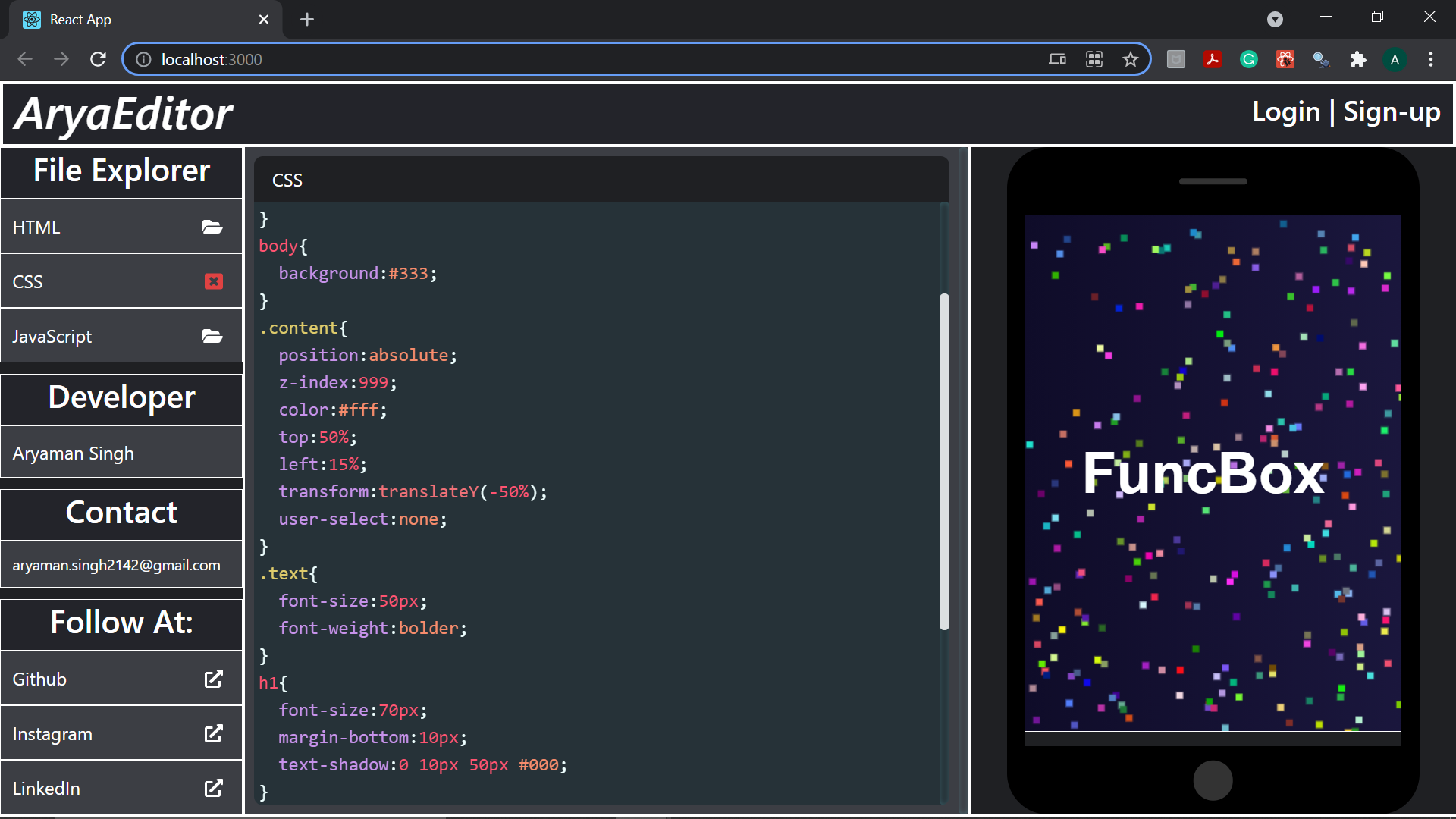Click the phone preview home button
Viewport: 1456px width, 819px height.
1213,780
